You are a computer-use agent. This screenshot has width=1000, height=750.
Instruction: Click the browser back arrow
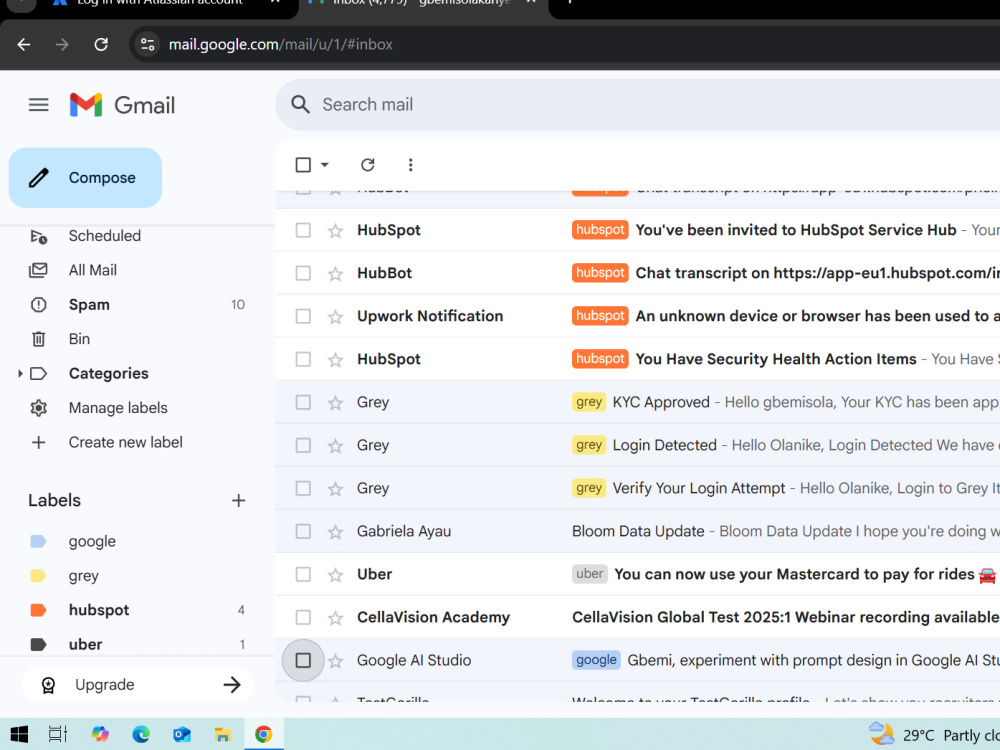tap(24, 45)
